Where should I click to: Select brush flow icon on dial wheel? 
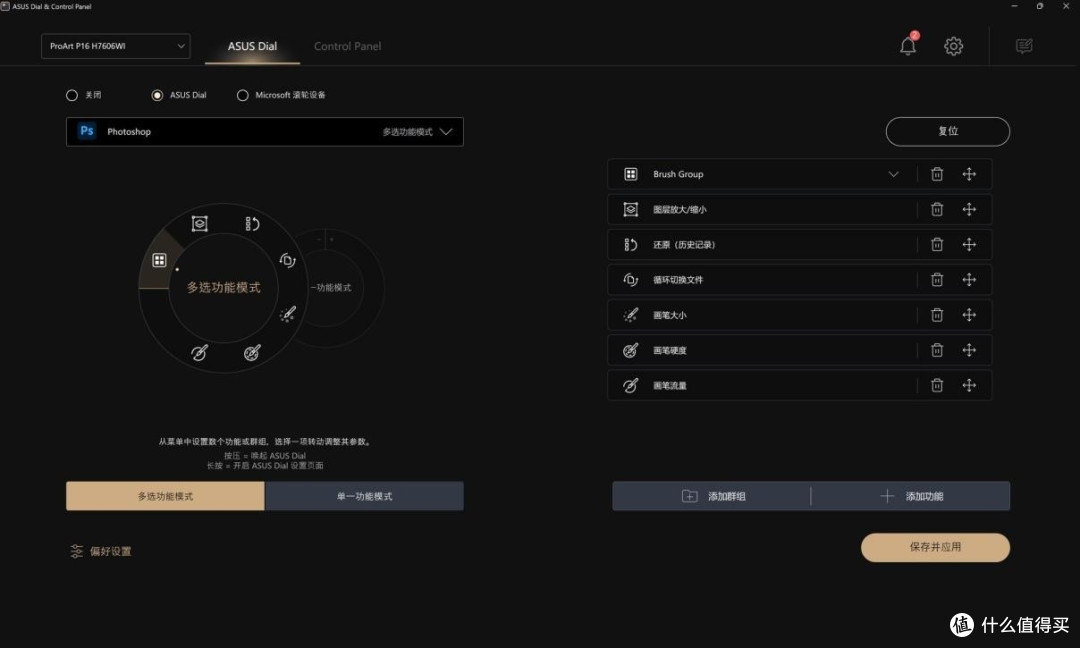[199, 353]
